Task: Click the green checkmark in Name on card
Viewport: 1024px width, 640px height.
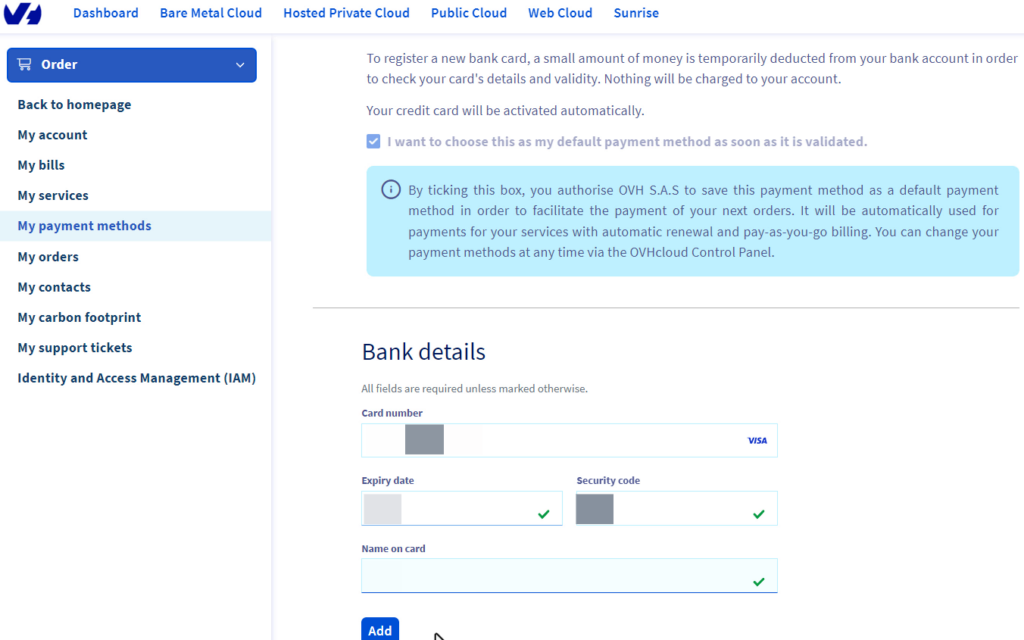Action: pyautogui.click(x=758, y=581)
